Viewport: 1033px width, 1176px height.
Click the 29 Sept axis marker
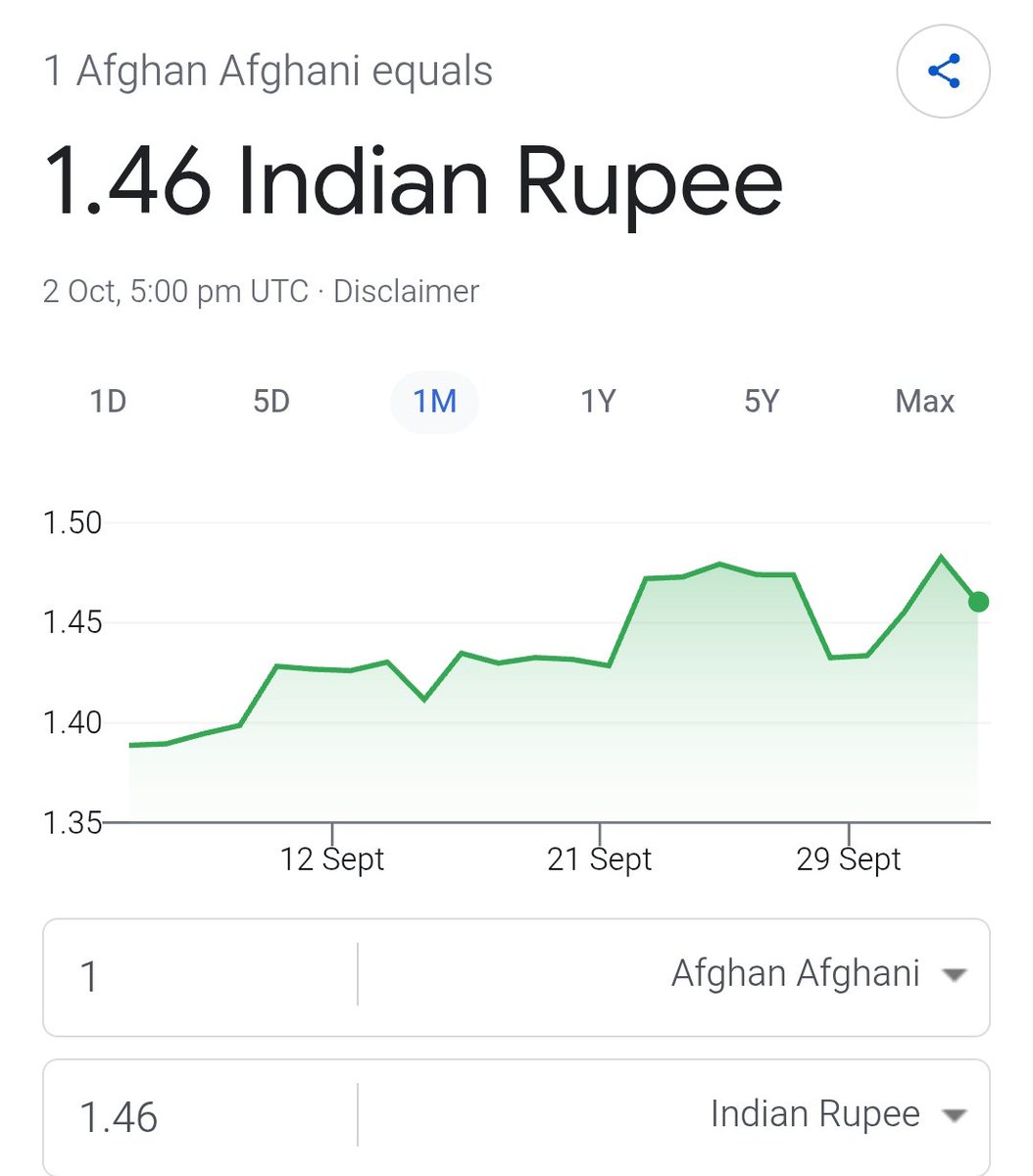click(849, 859)
